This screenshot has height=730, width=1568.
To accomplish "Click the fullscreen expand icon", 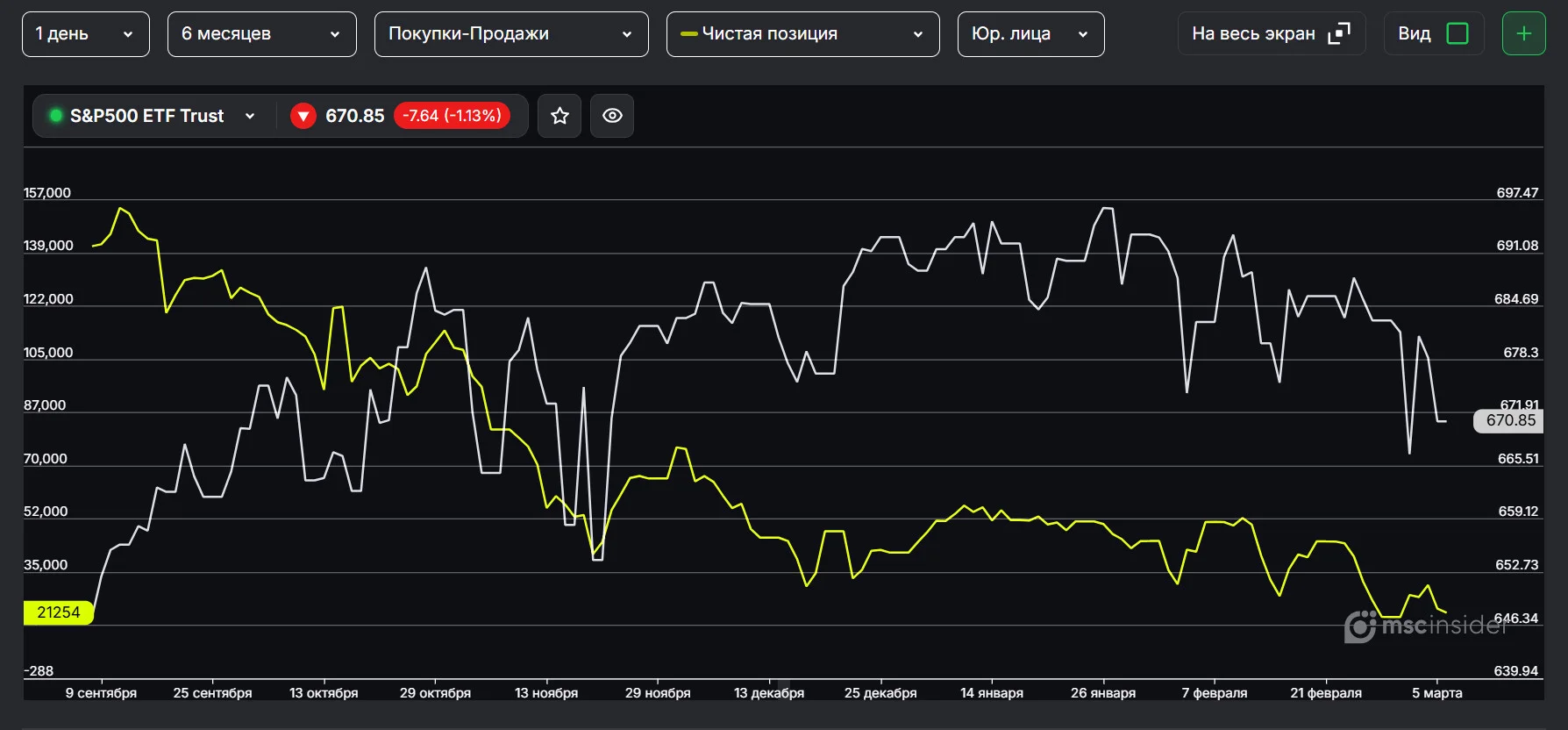I will pos(1339,34).
